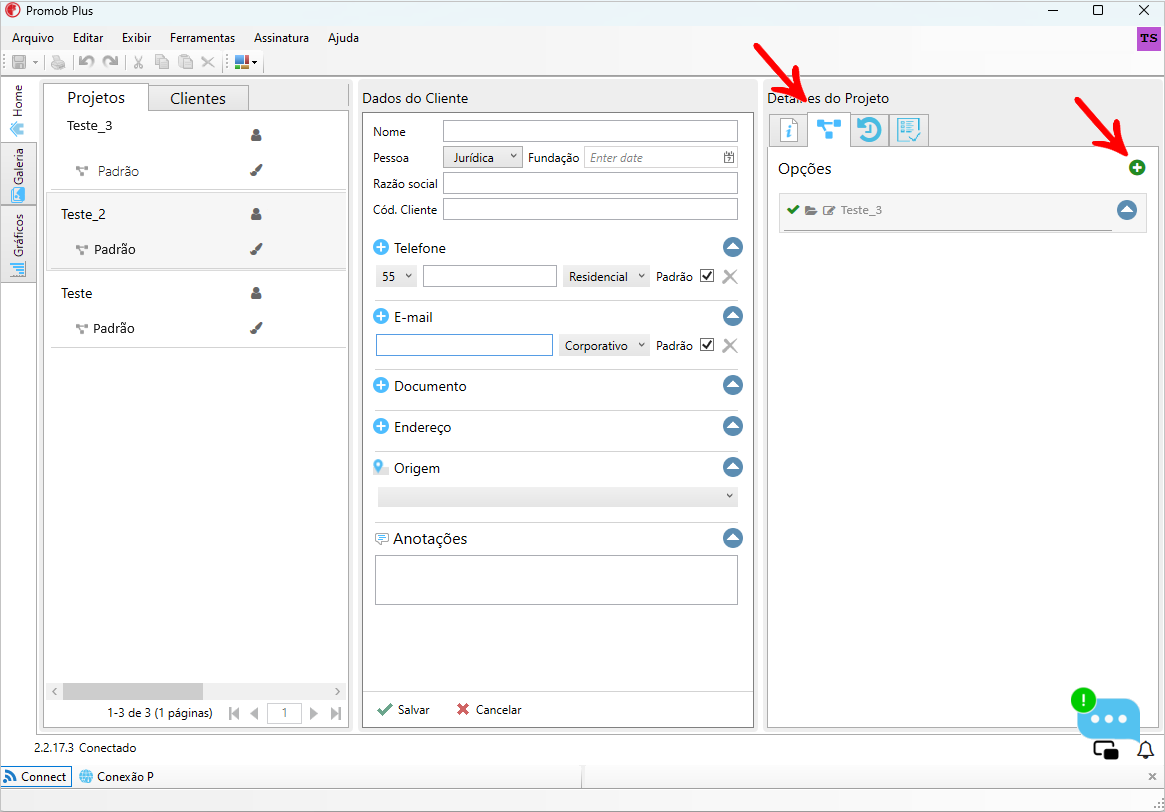
Task: Click the brush icon under Teste_3
Action: coord(256,170)
